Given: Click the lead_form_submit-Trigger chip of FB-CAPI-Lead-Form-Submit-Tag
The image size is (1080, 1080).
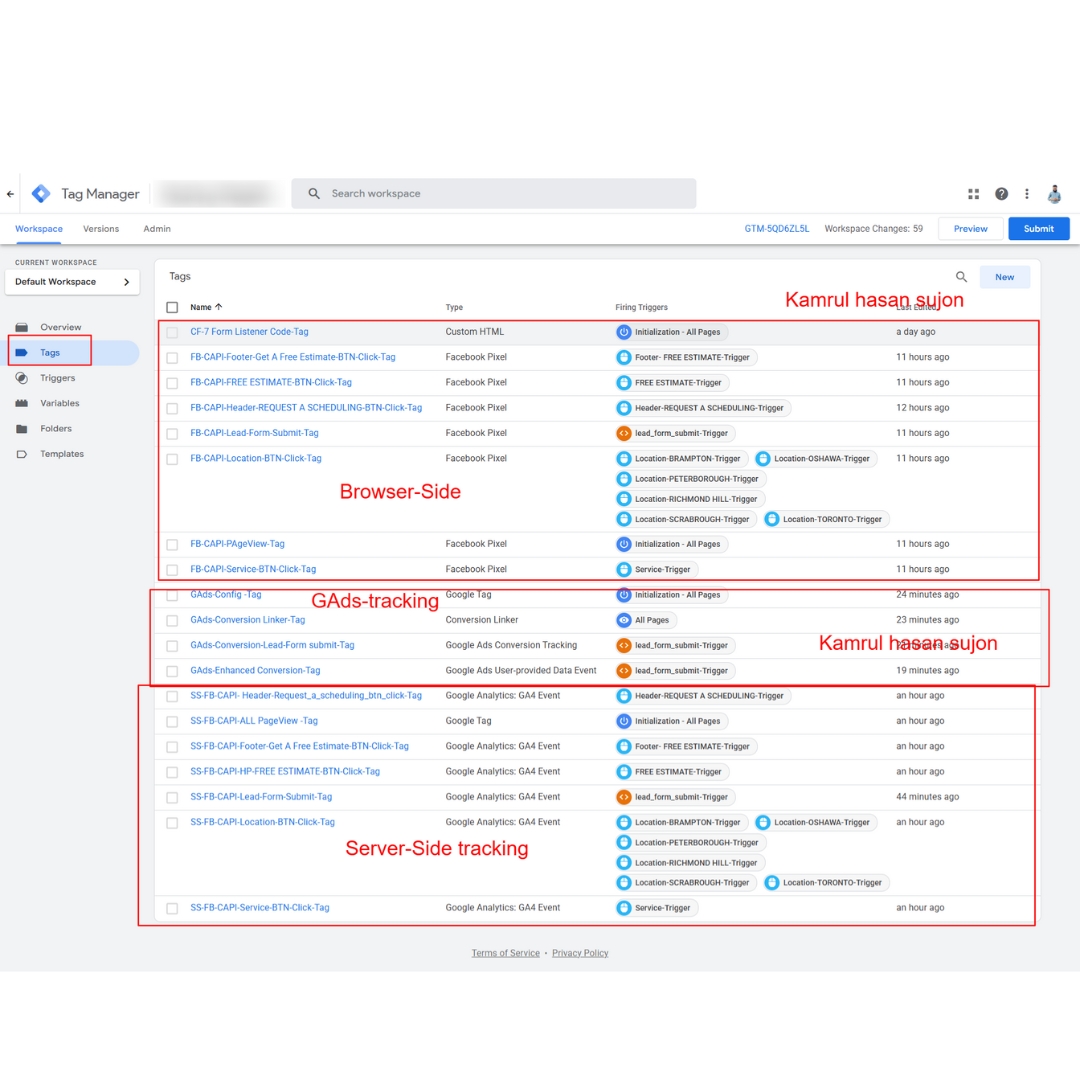Looking at the screenshot, I should pyautogui.click(x=675, y=433).
